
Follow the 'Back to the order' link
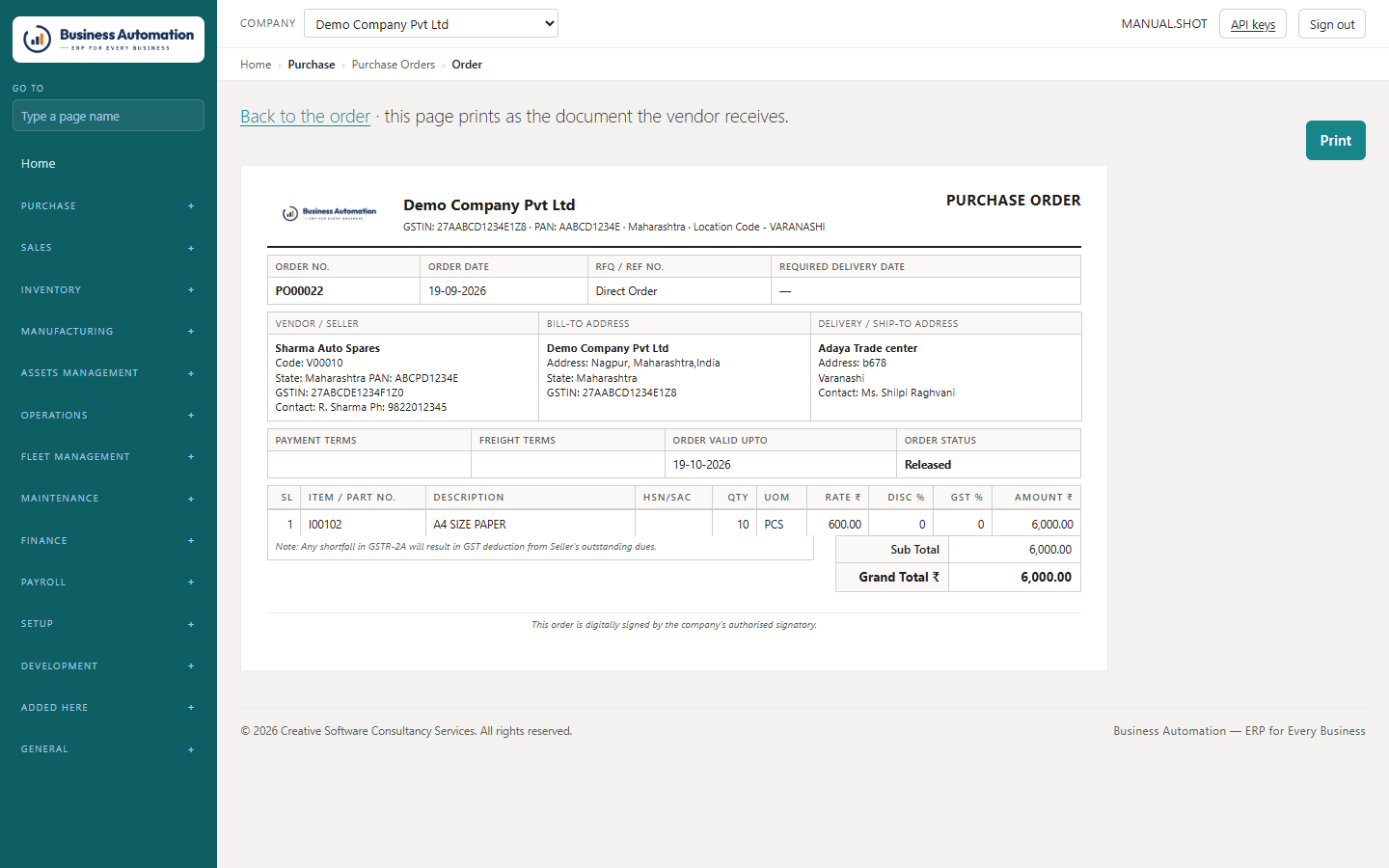point(305,117)
